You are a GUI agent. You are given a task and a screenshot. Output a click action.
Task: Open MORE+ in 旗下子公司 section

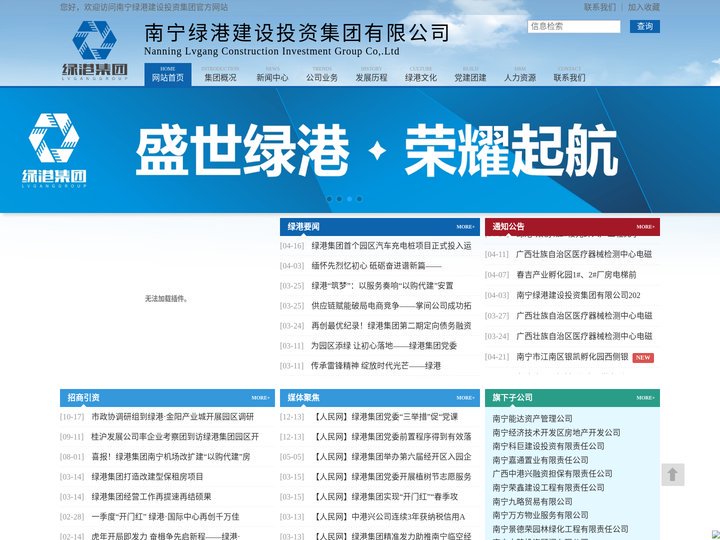(x=646, y=398)
